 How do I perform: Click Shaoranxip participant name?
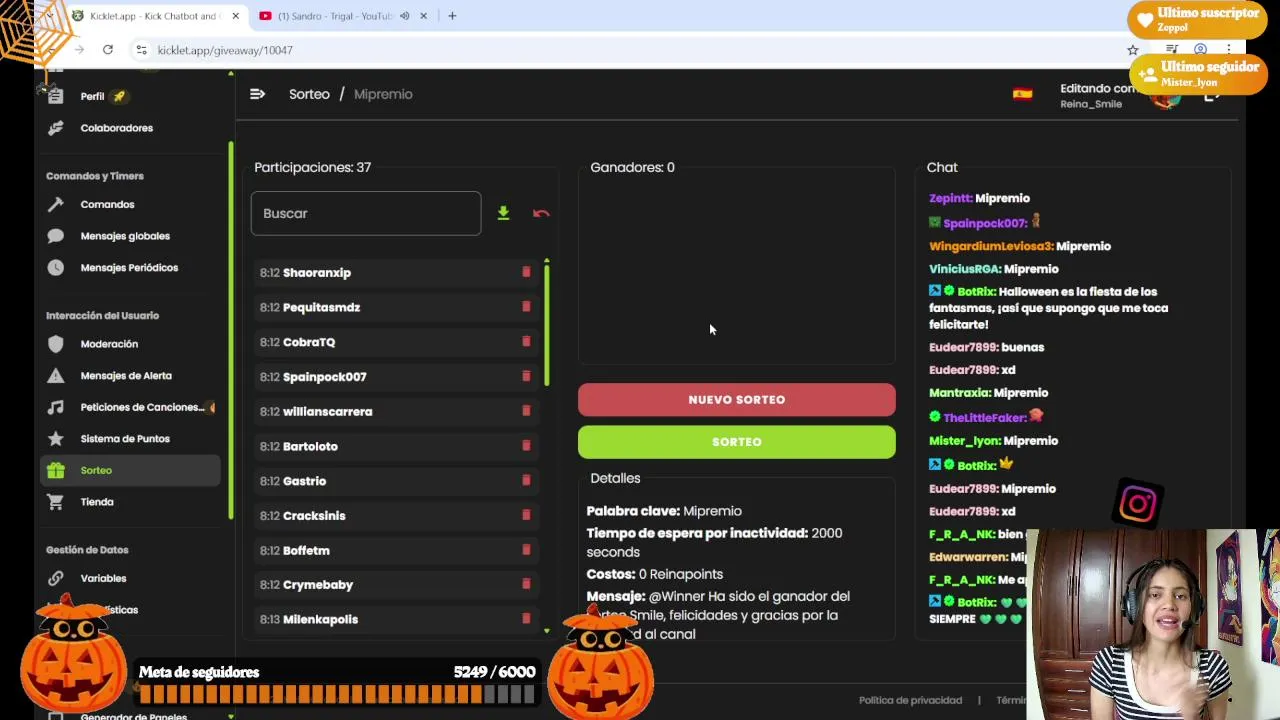(x=317, y=272)
